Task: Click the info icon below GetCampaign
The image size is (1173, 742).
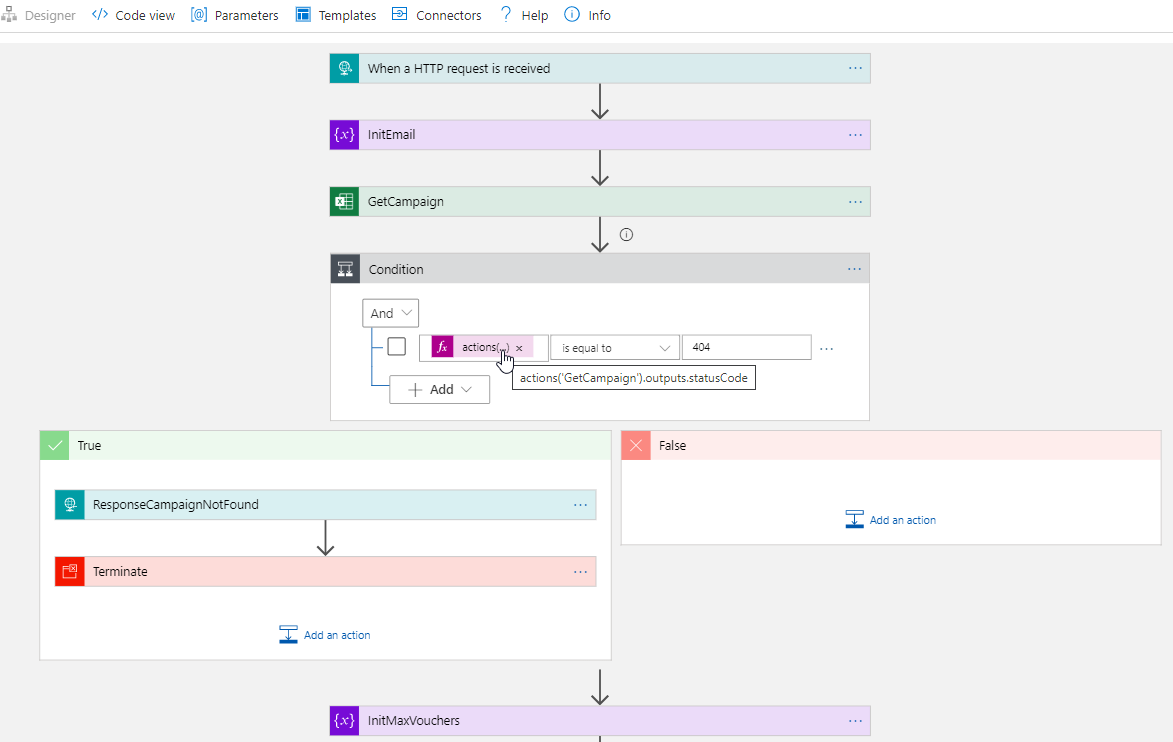Action: point(625,234)
